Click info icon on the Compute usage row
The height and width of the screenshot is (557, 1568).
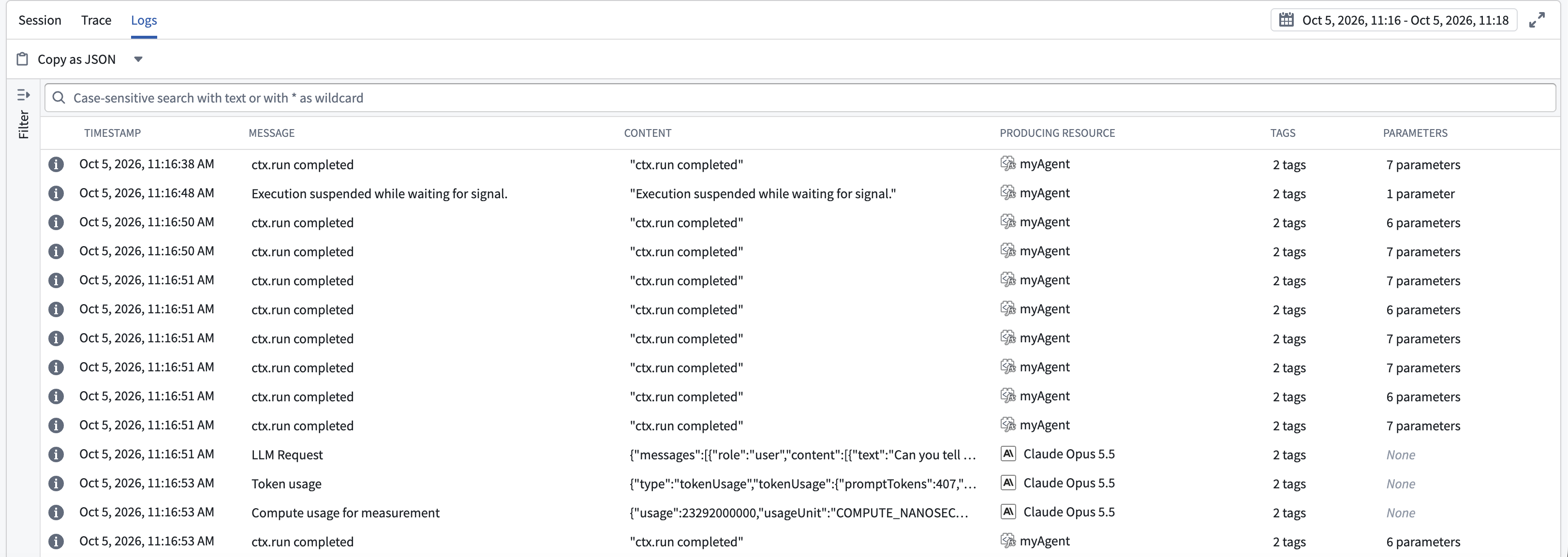point(56,513)
